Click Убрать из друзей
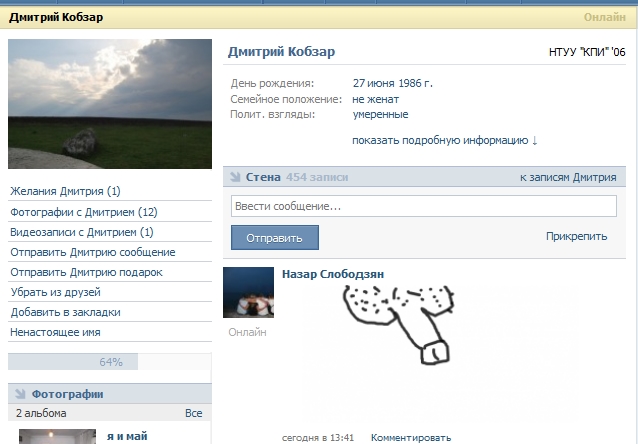 [55, 292]
